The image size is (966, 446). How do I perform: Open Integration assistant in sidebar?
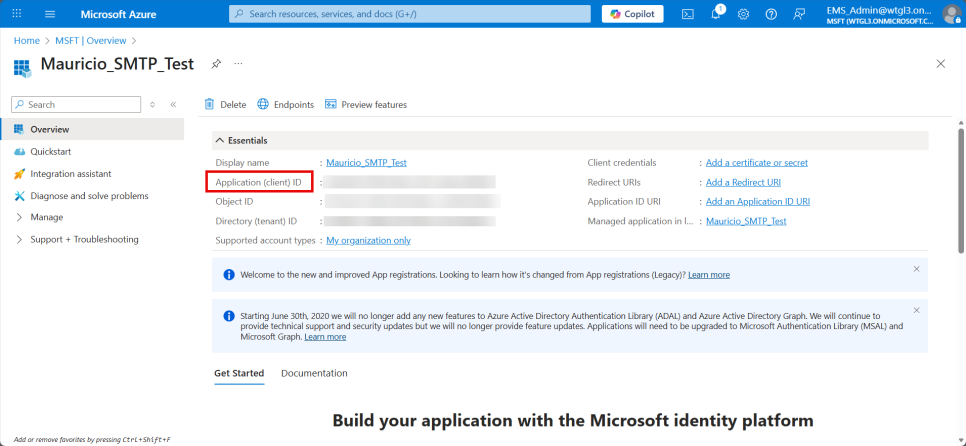click(70, 174)
